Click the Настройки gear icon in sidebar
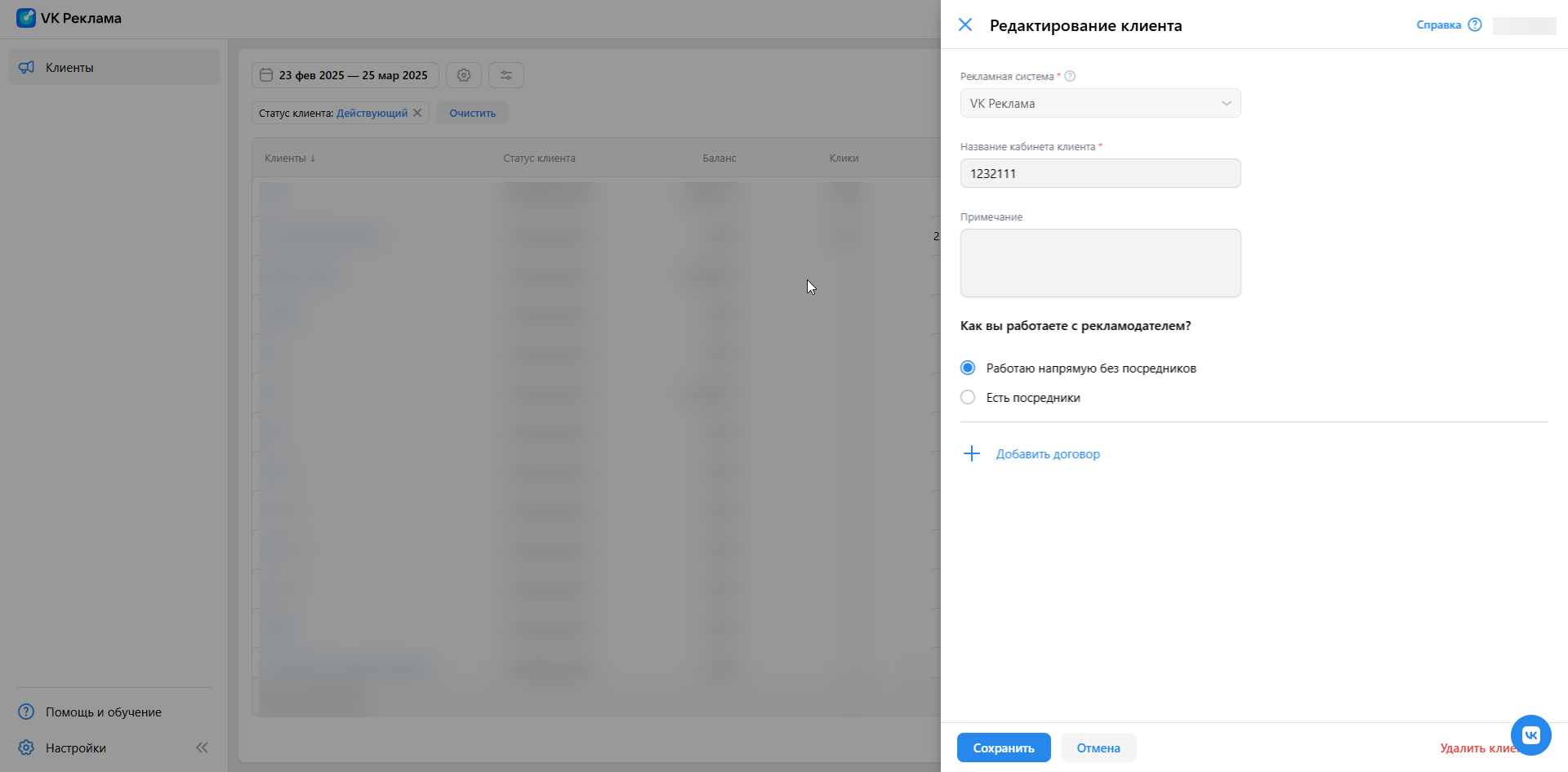Viewport: 1568px width, 772px height. (26, 747)
